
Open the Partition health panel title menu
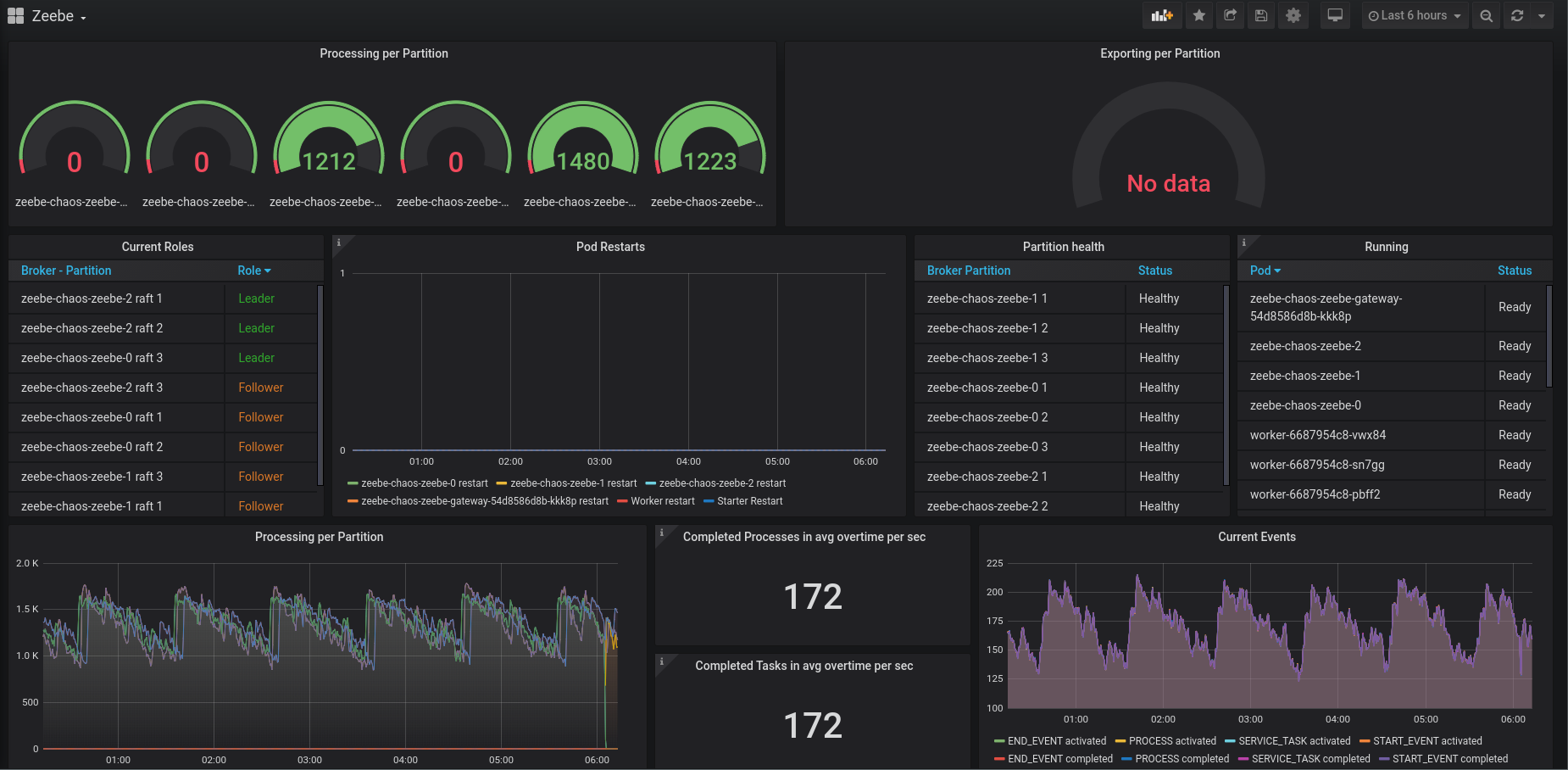(1064, 247)
